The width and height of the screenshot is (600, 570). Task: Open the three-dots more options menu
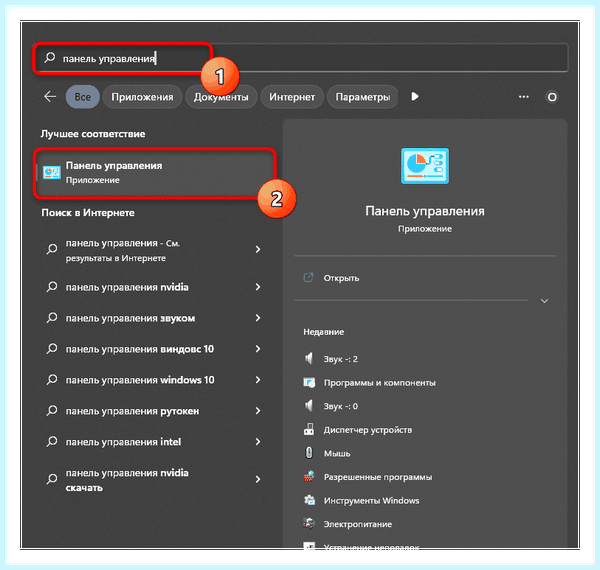[523, 97]
